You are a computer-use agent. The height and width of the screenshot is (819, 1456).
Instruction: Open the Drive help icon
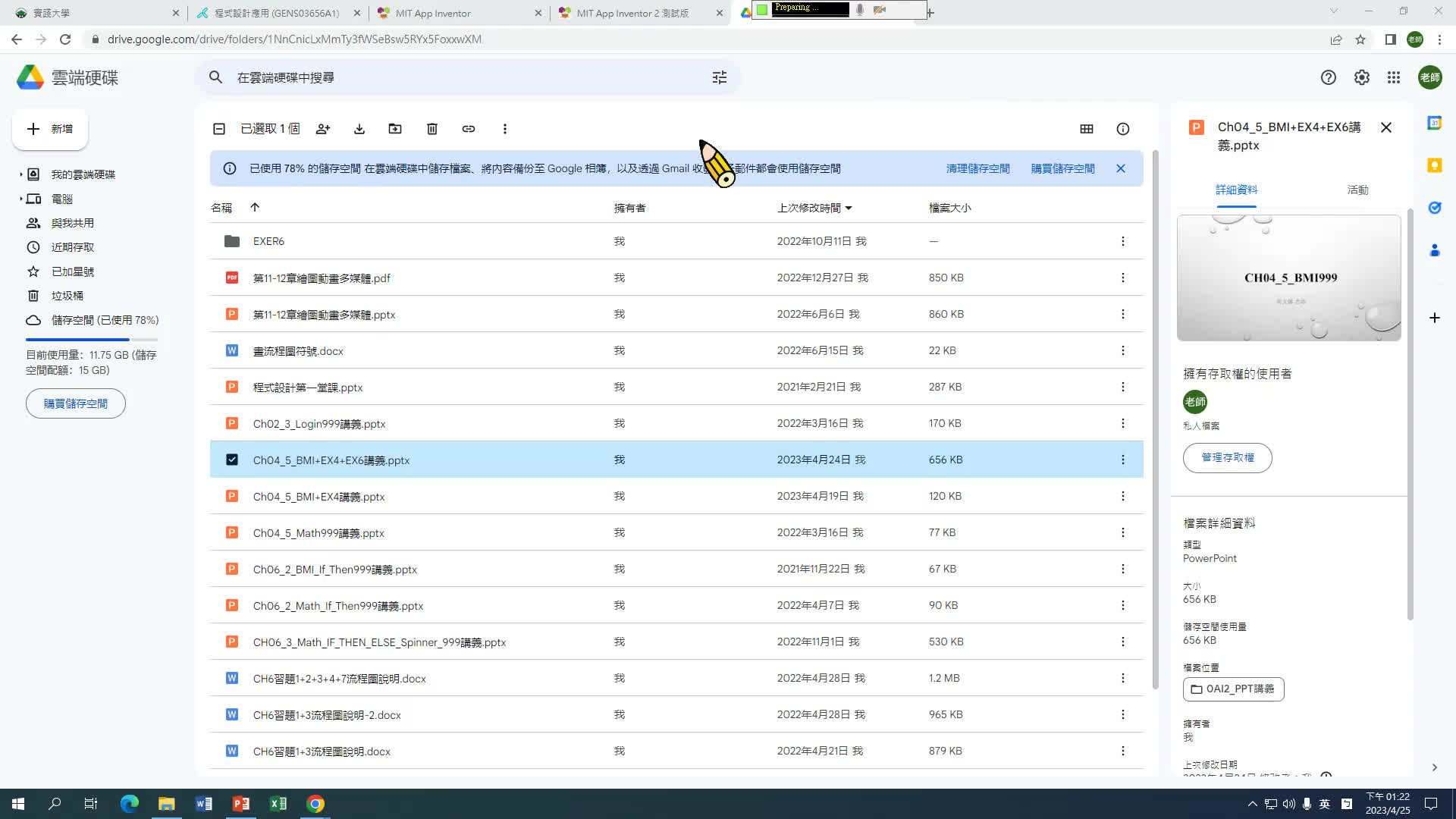pos(1329,77)
